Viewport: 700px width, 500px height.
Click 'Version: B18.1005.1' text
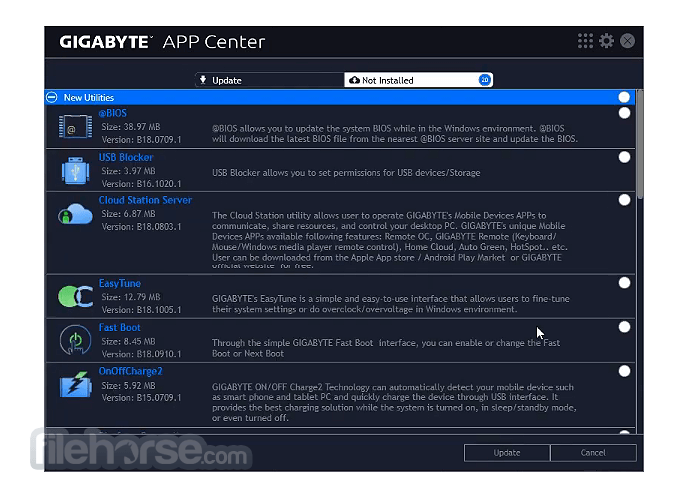pos(142,310)
